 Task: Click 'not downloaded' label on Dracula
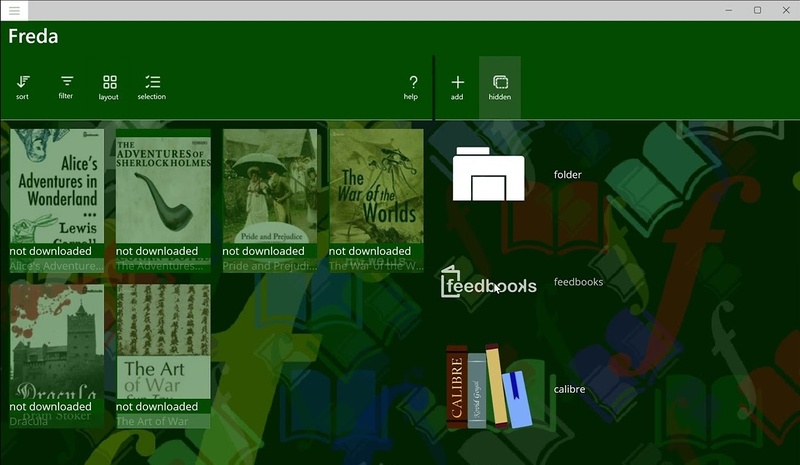(x=51, y=407)
